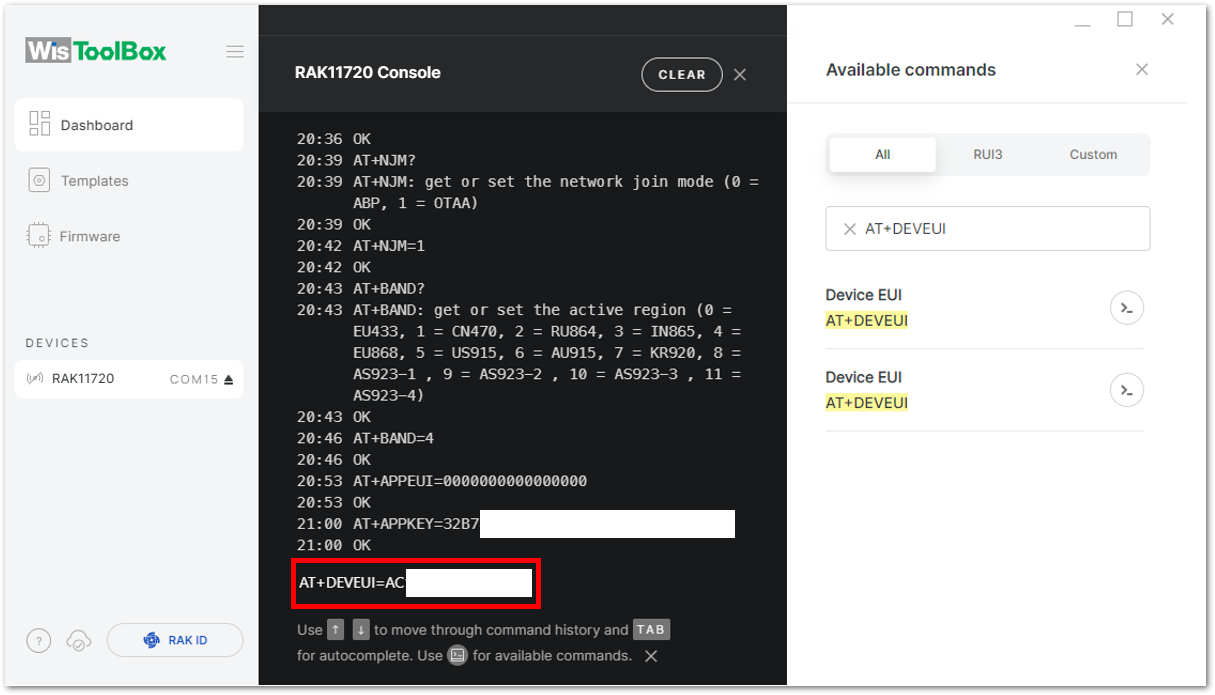Eject the RAK11720 device on COM15

coord(228,379)
